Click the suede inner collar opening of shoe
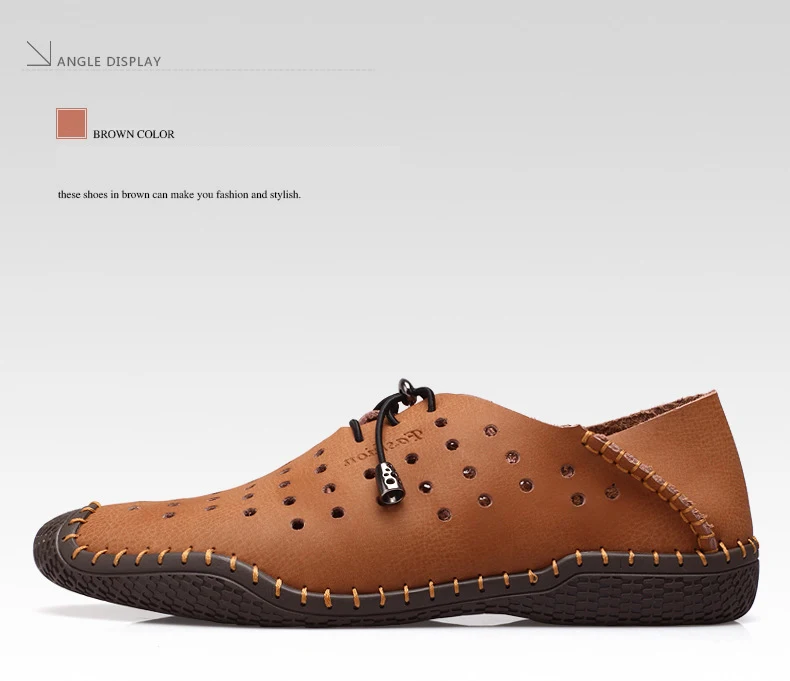This screenshot has height=681, width=790. point(650,411)
